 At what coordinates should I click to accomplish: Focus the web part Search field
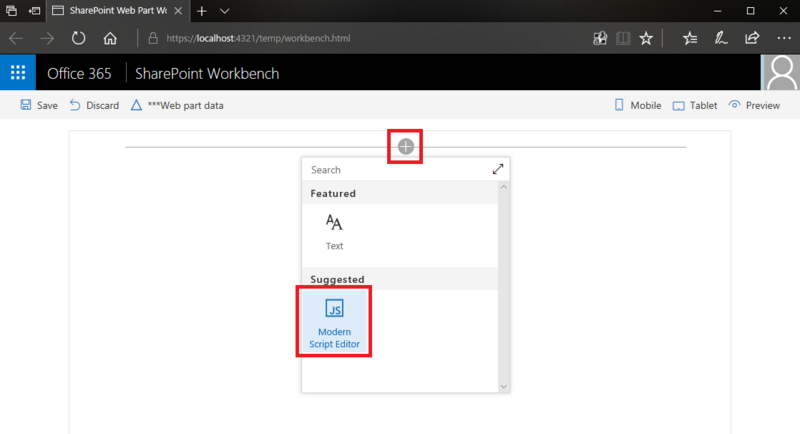(x=395, y=170)
